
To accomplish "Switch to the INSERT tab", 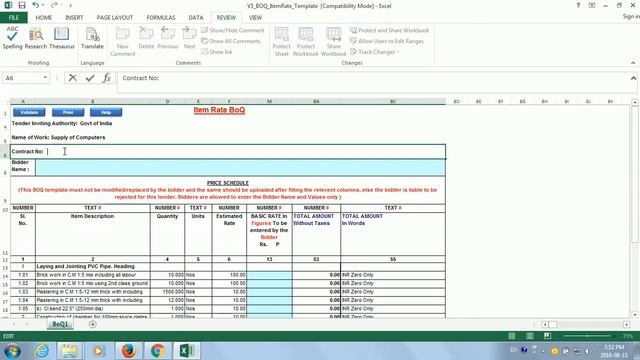I will click(74, 18).
